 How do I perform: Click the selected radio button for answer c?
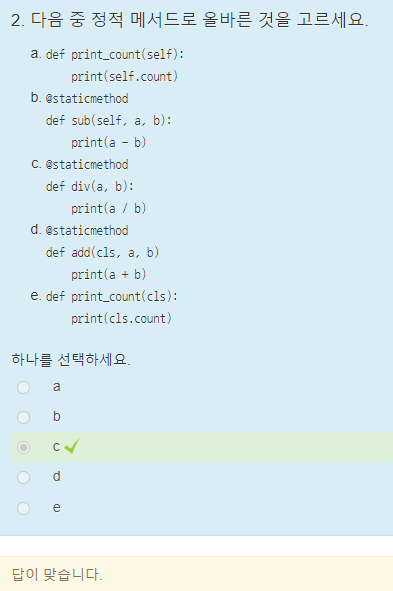(23, 447)
